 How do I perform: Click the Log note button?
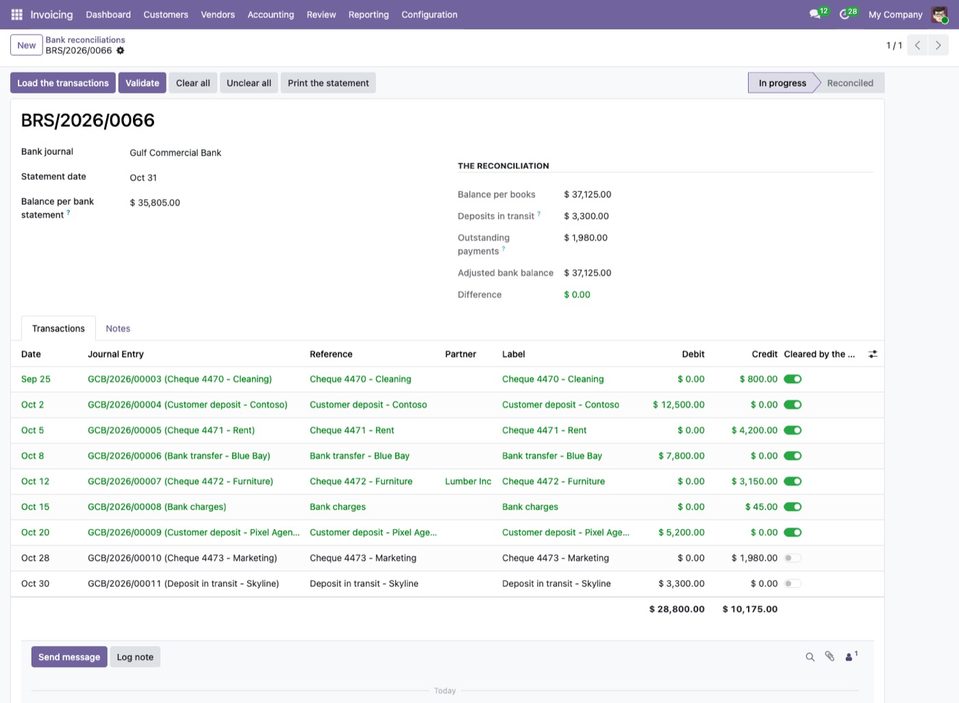tap(135, 657)
